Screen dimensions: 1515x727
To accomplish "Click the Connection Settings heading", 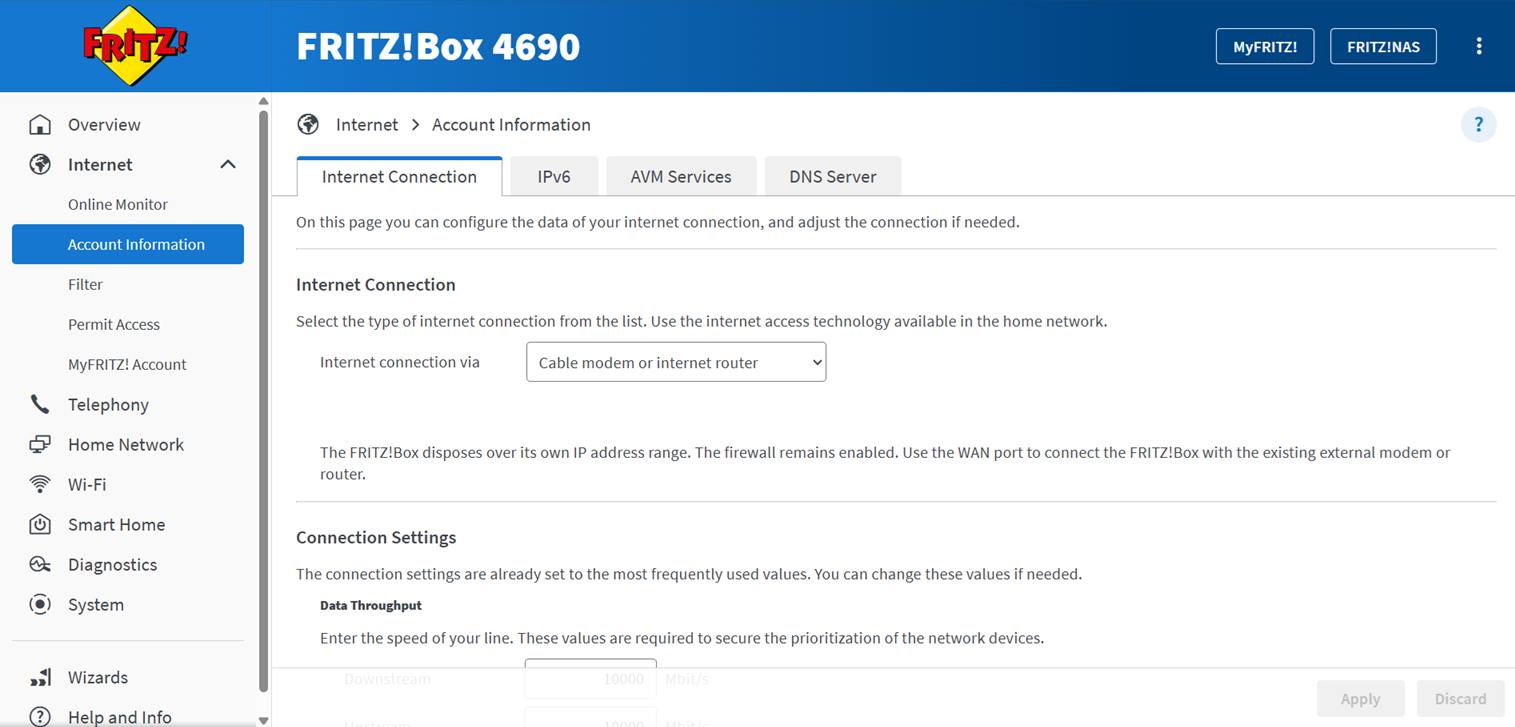I will 376,538.
